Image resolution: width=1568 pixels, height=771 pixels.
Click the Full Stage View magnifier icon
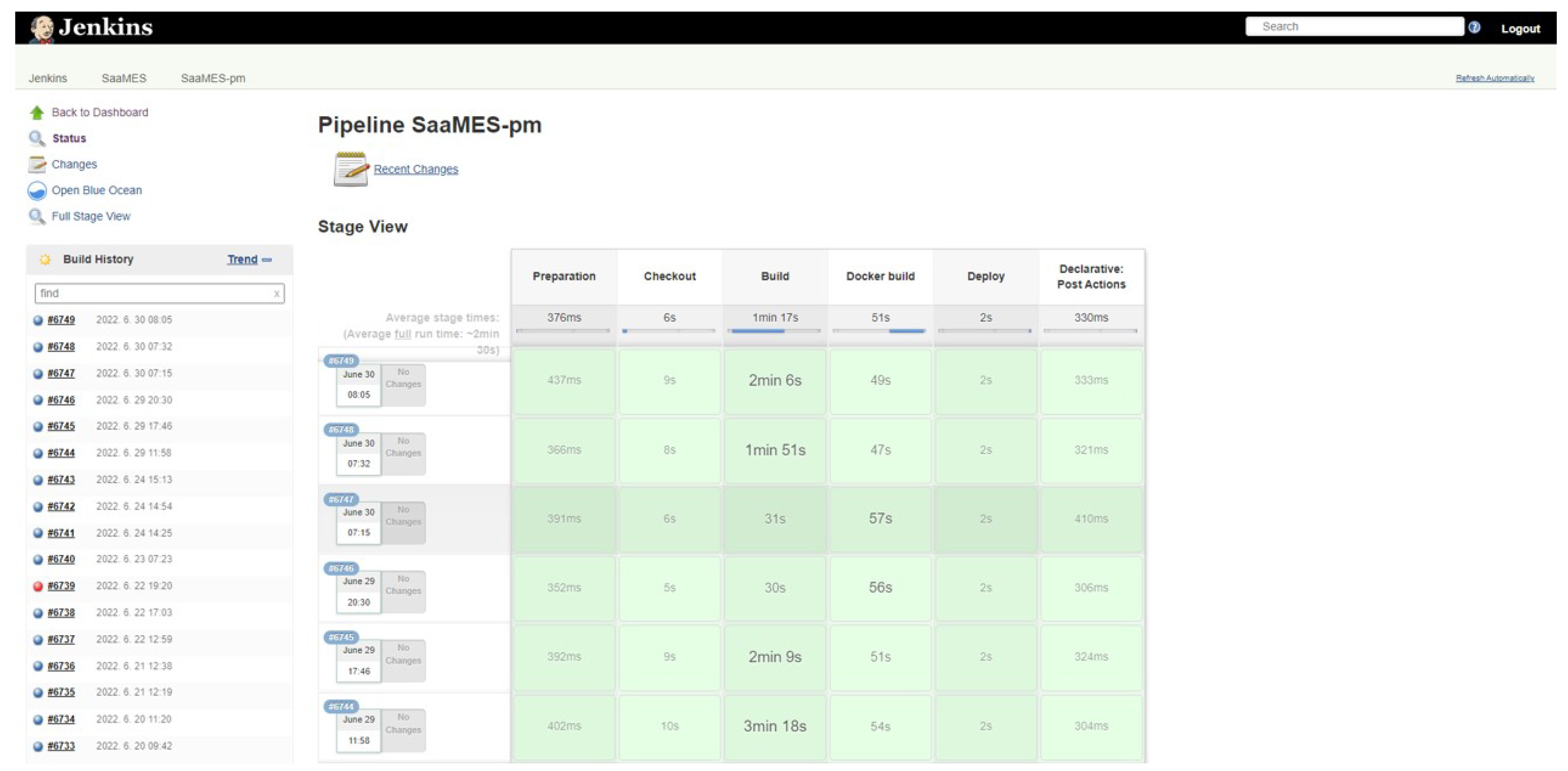(x=37, y=217)
